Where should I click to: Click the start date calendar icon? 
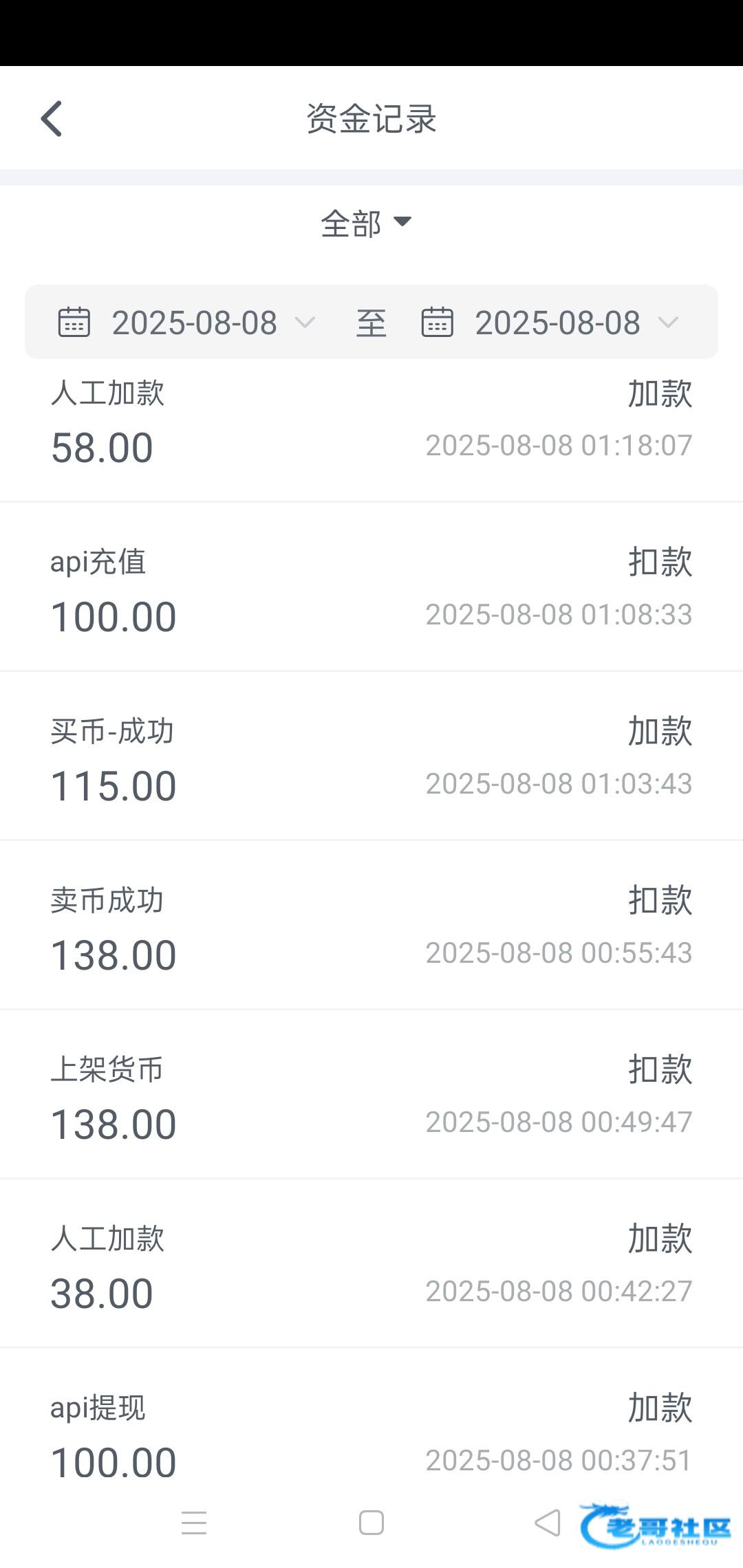pos(74,322)
